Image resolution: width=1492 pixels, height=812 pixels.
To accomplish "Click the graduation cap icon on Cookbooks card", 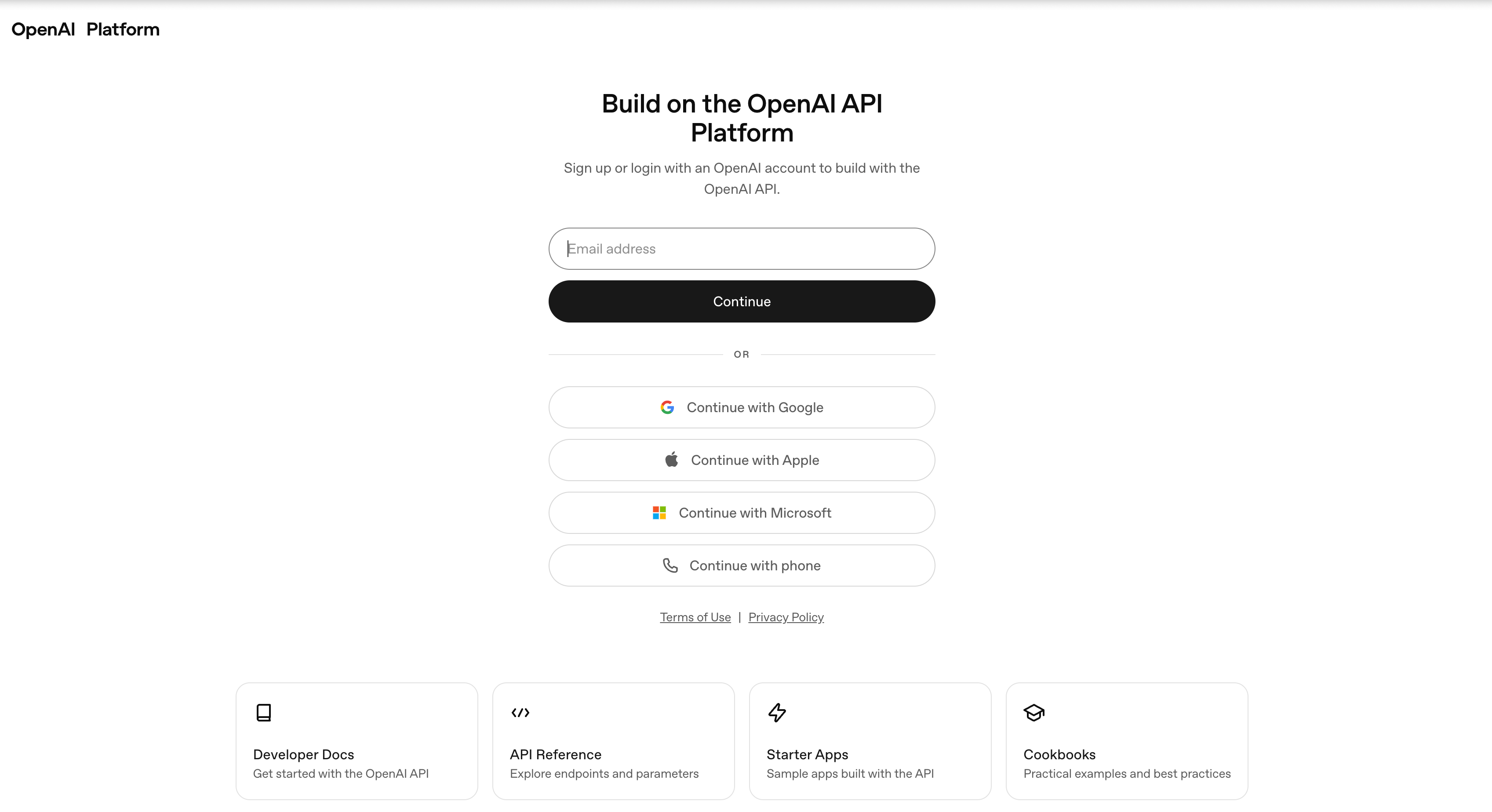I will [1034, 712].
